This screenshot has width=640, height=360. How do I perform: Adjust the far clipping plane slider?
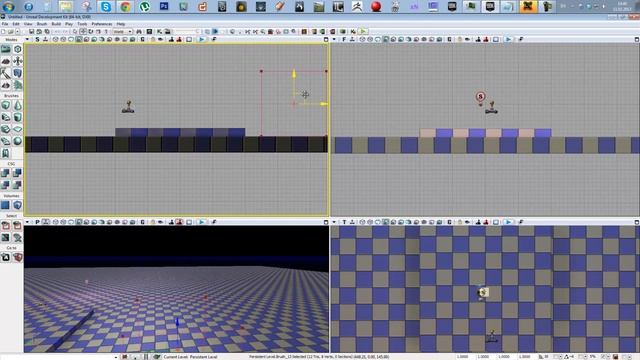(x=187, y=31)
